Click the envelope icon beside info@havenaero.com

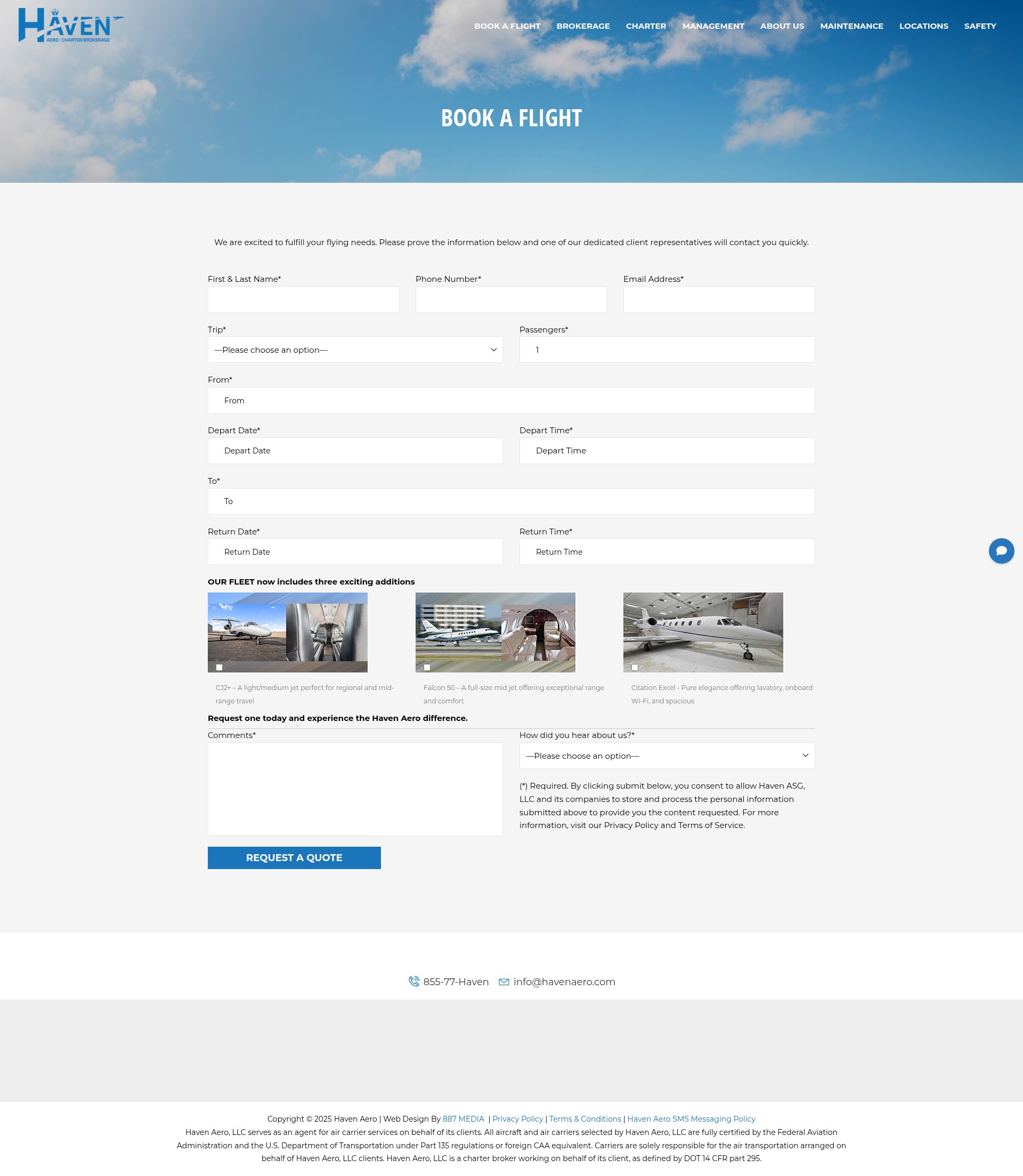tap(504, 982)
